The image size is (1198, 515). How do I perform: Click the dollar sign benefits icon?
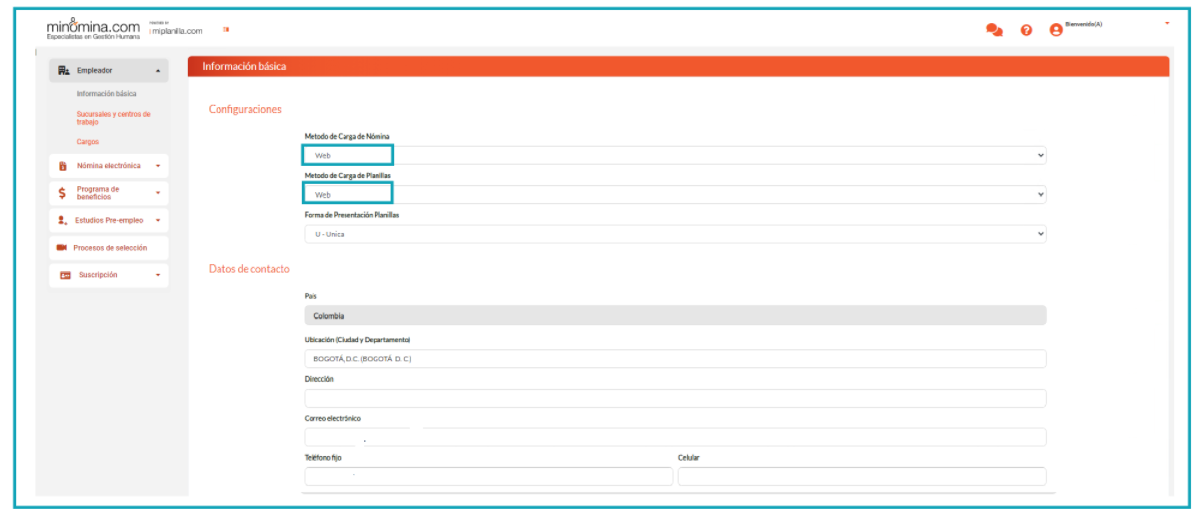click(x=63, y=193)
